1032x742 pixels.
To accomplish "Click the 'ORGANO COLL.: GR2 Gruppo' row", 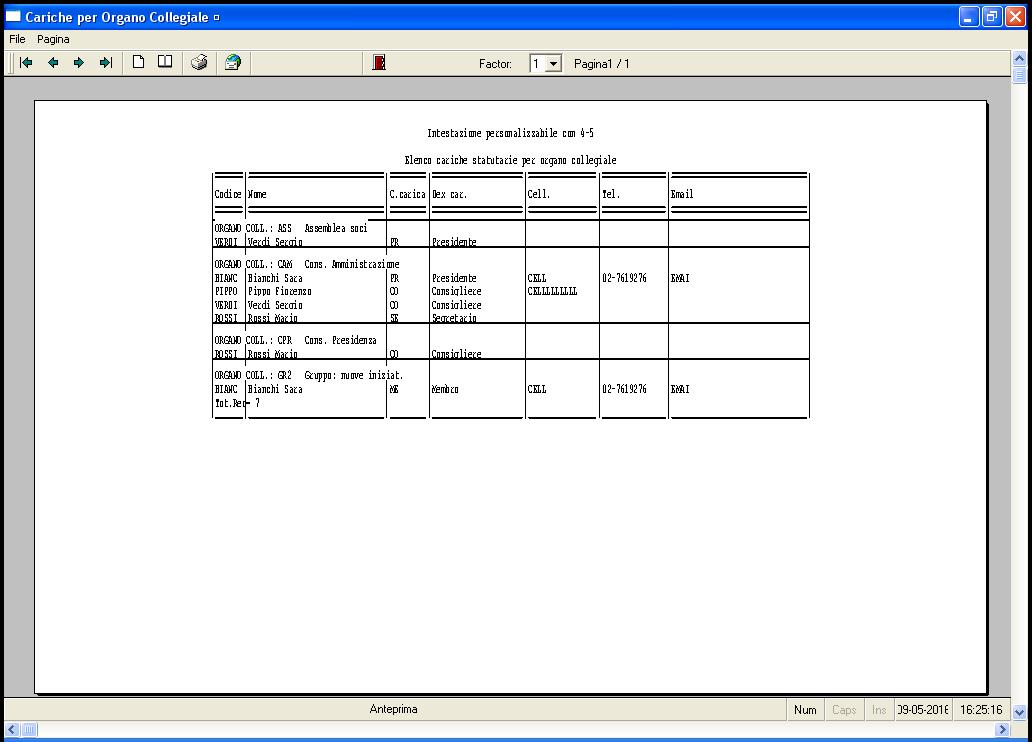I will click(309, 375).
